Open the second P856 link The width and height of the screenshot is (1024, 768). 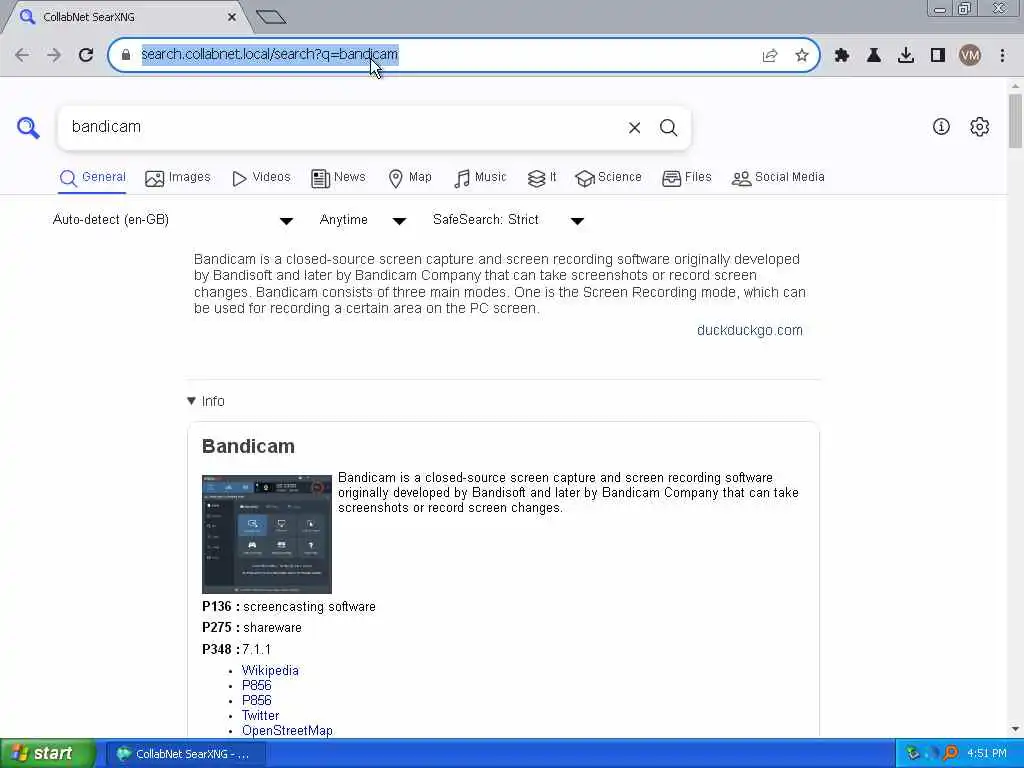(257, 701)
